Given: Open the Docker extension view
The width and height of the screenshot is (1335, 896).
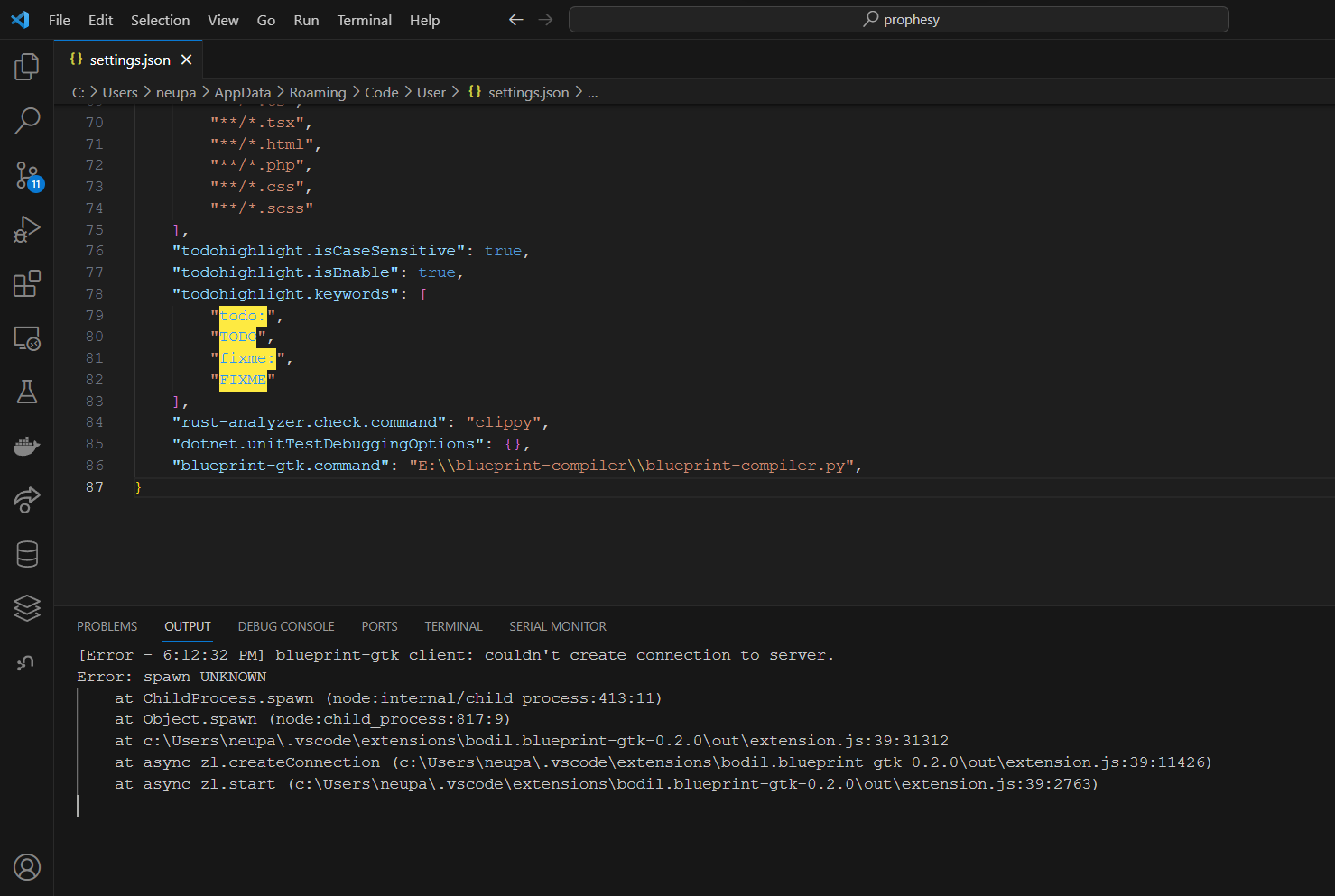Looking at the screenshot, I should click(x=26, y=446).
